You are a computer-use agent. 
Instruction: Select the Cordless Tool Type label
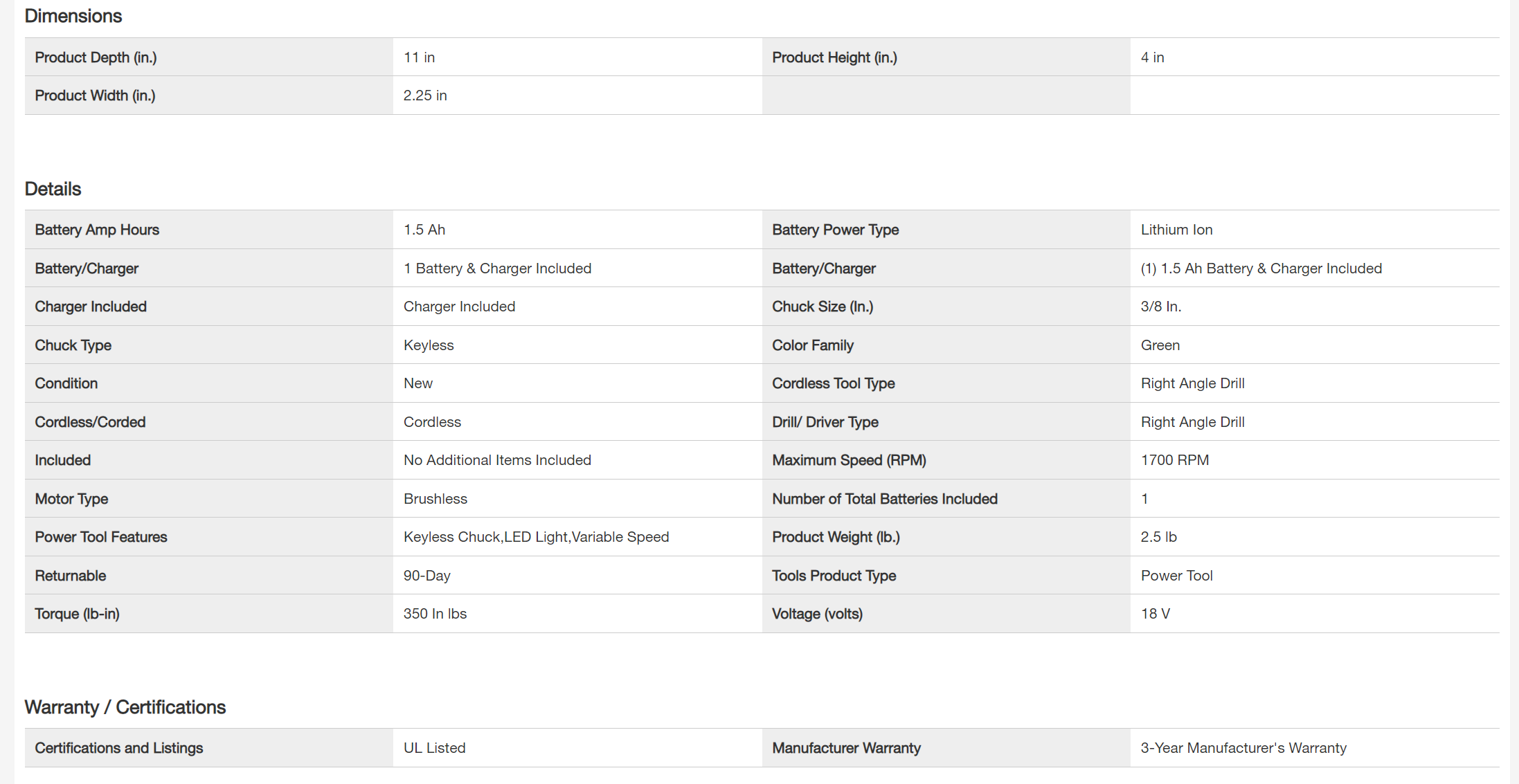tap(833, 383)
